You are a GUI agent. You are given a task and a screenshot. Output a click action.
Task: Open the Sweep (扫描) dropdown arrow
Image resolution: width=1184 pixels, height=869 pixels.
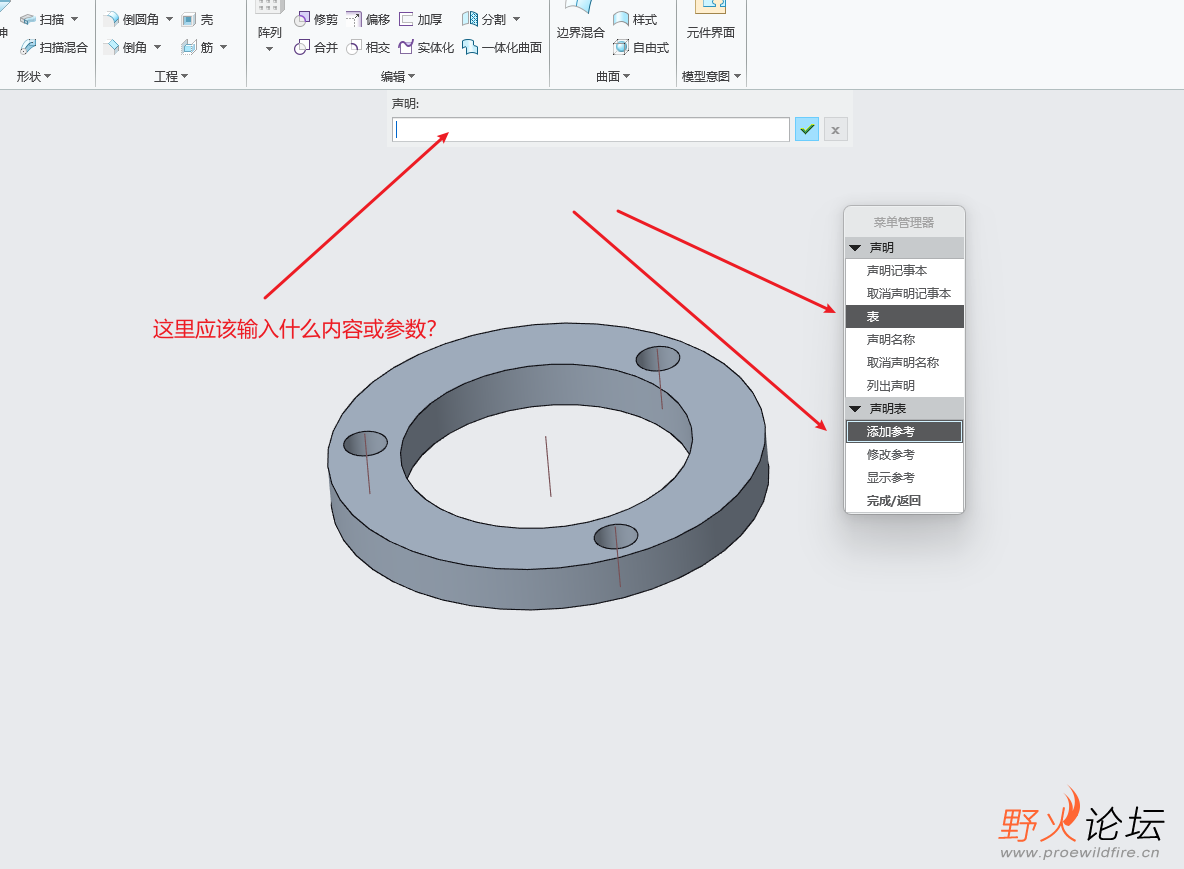(x=75, y=19)
